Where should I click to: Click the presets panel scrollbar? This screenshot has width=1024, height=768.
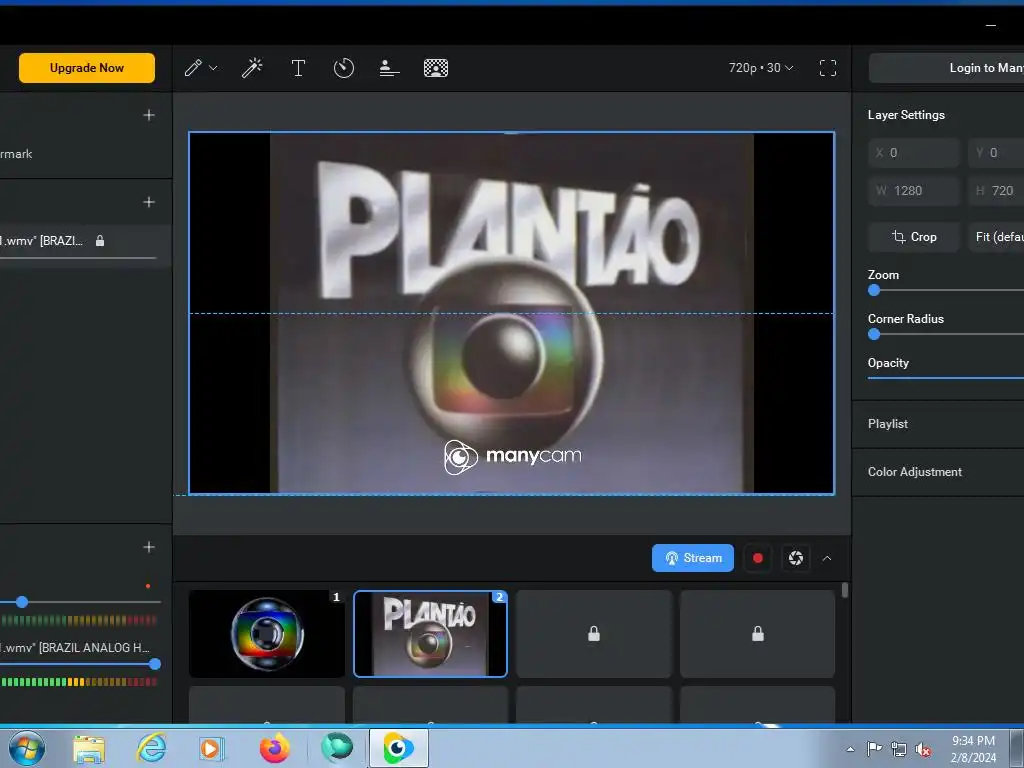point(845,590)
